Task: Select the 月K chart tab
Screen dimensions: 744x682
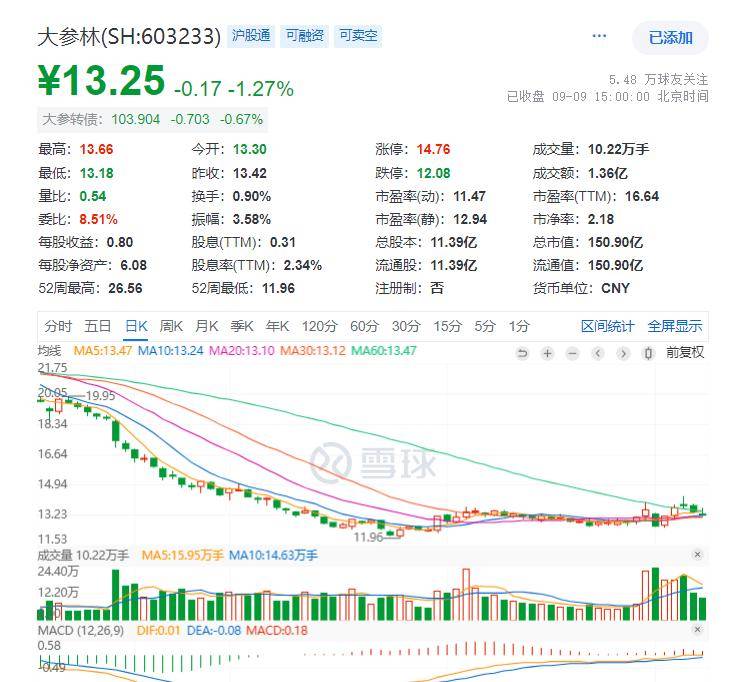Action: coord(206,327)
